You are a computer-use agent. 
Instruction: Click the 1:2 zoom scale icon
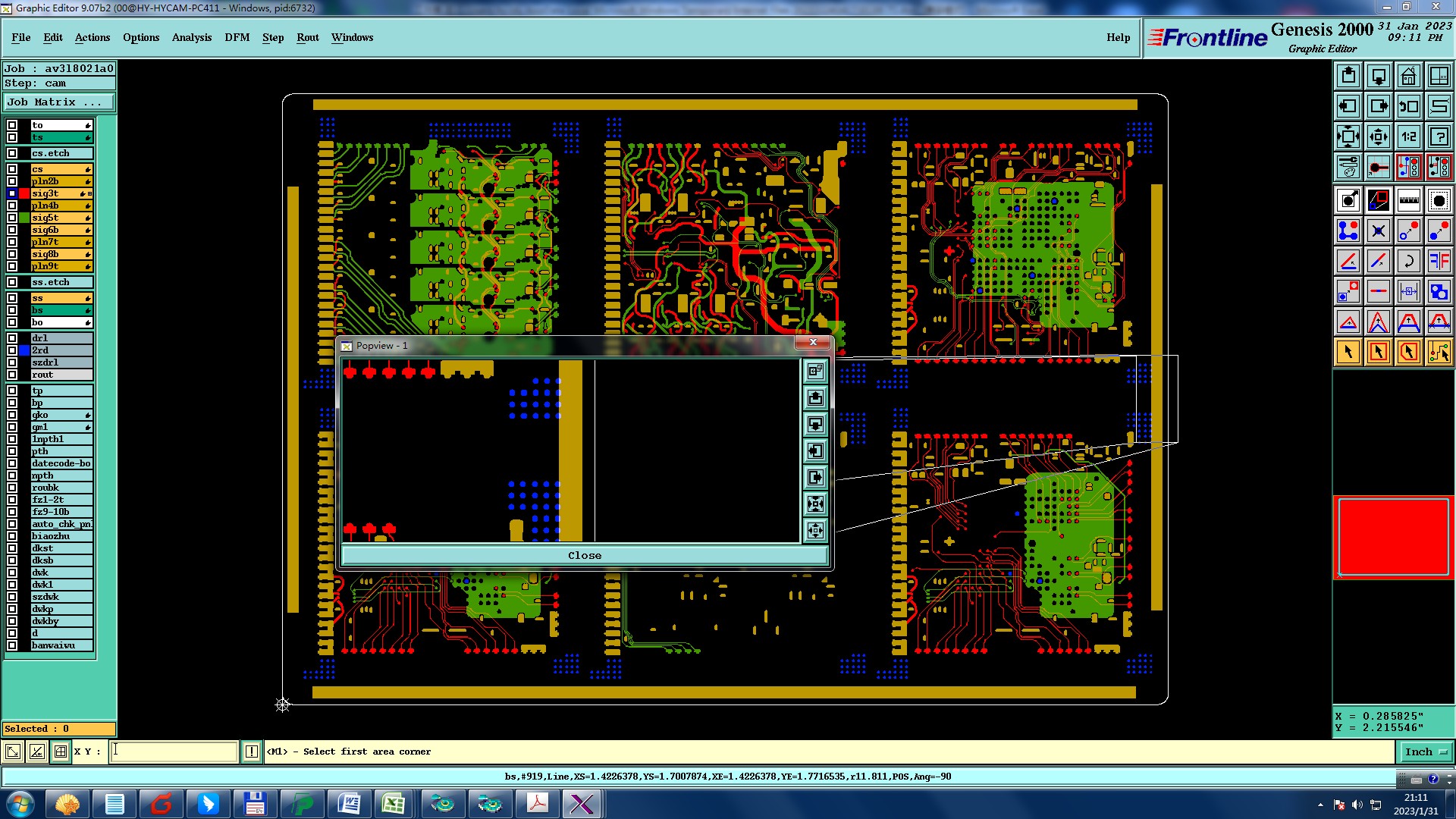(1408, 136)
